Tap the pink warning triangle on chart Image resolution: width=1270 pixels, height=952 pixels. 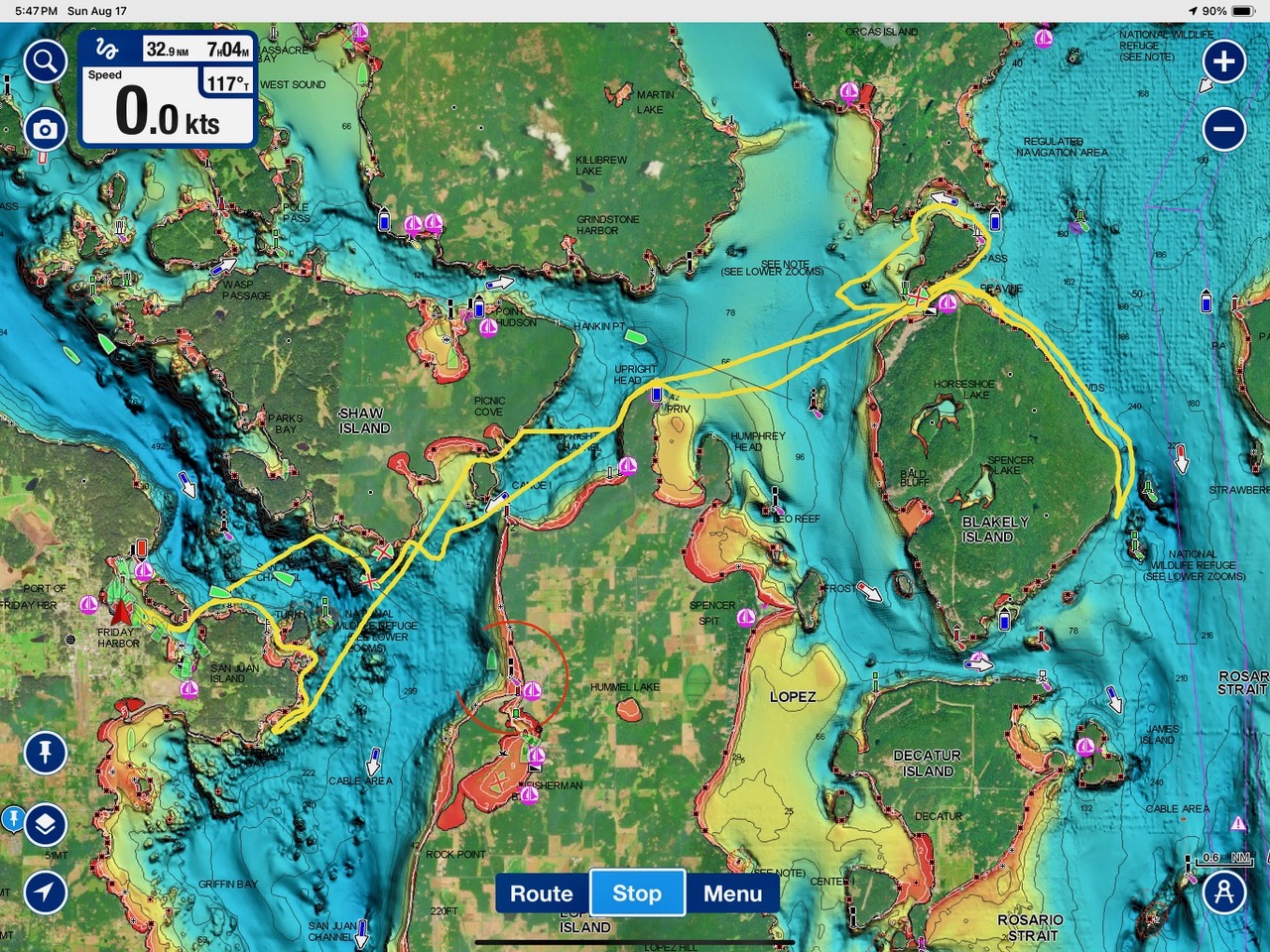(x=1238, y=823)
